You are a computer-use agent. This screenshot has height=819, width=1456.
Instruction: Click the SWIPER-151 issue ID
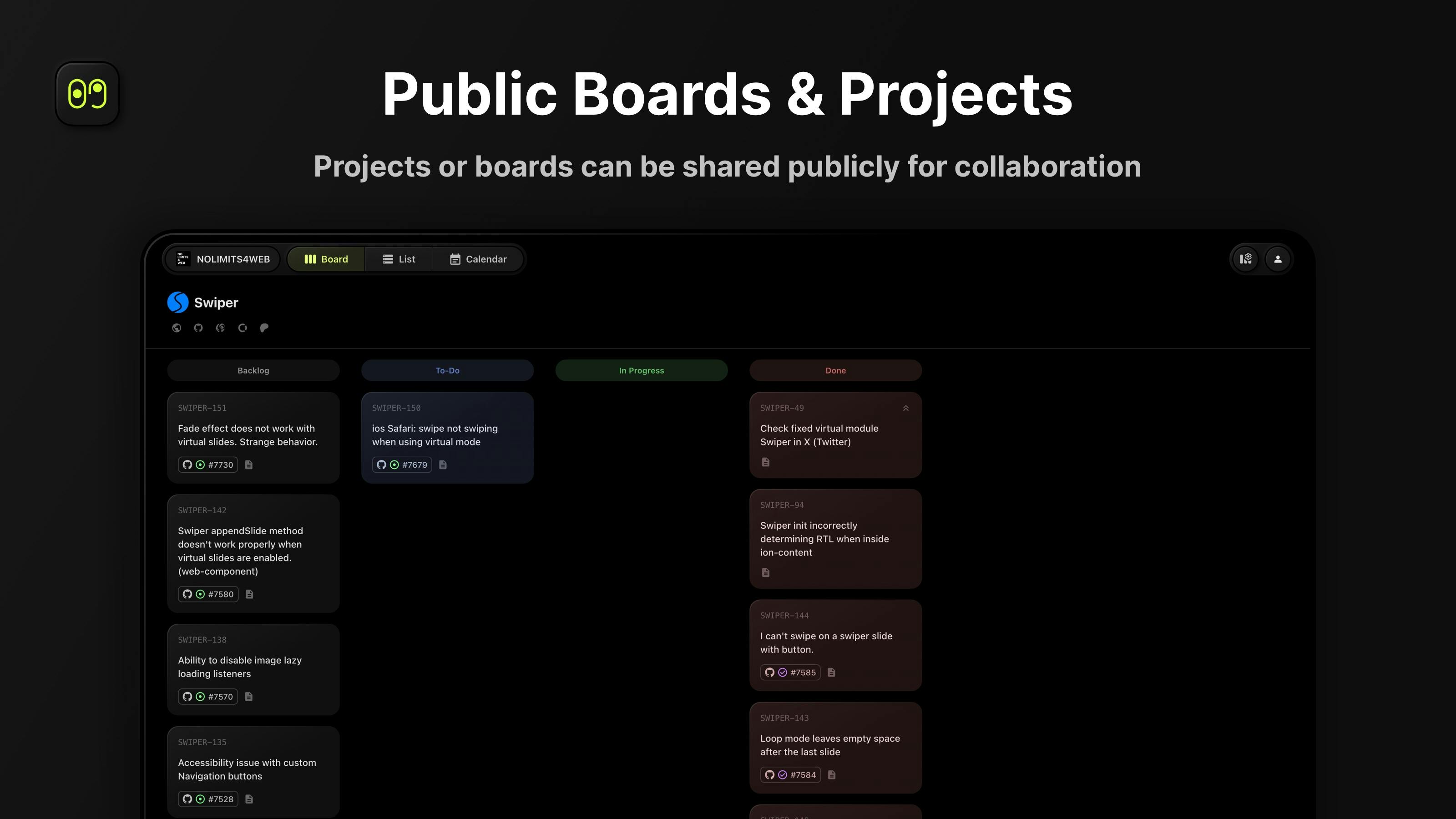pos(202,408)
